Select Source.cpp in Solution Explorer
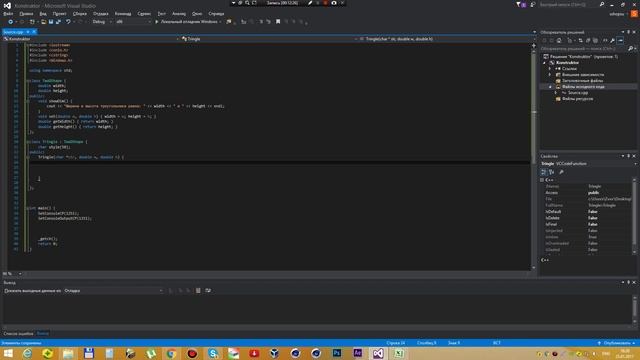Image resolution: width=640 pixels, height=360 pixels. point(578,93)
